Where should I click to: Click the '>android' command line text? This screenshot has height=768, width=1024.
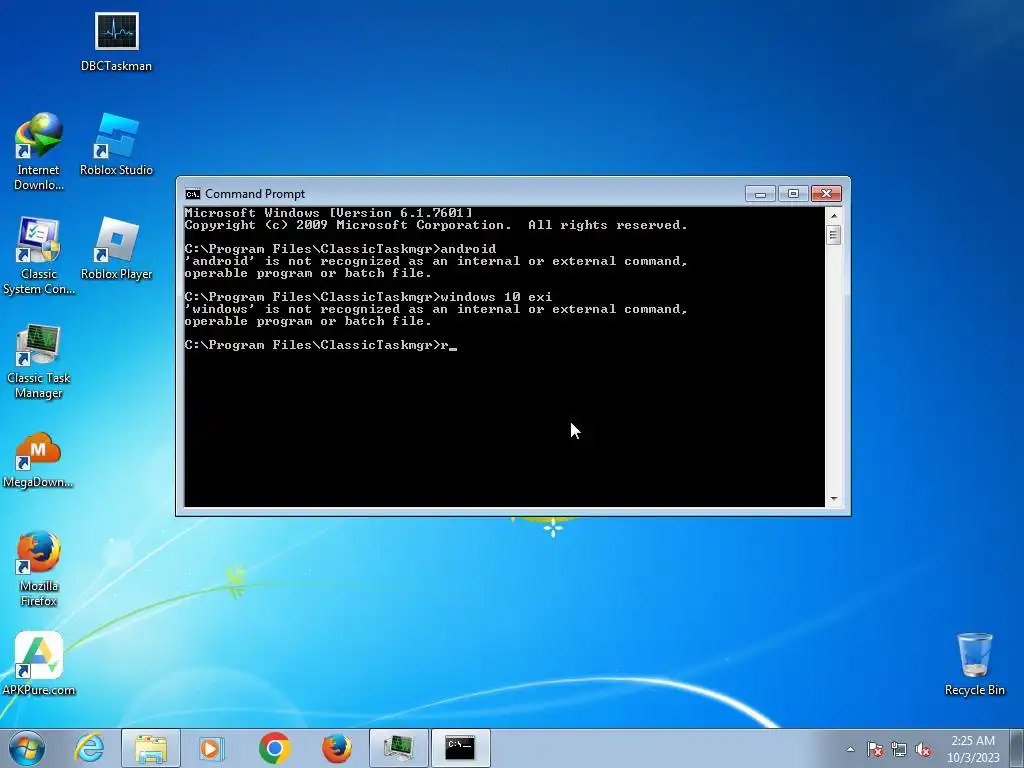tap(465, 249)
